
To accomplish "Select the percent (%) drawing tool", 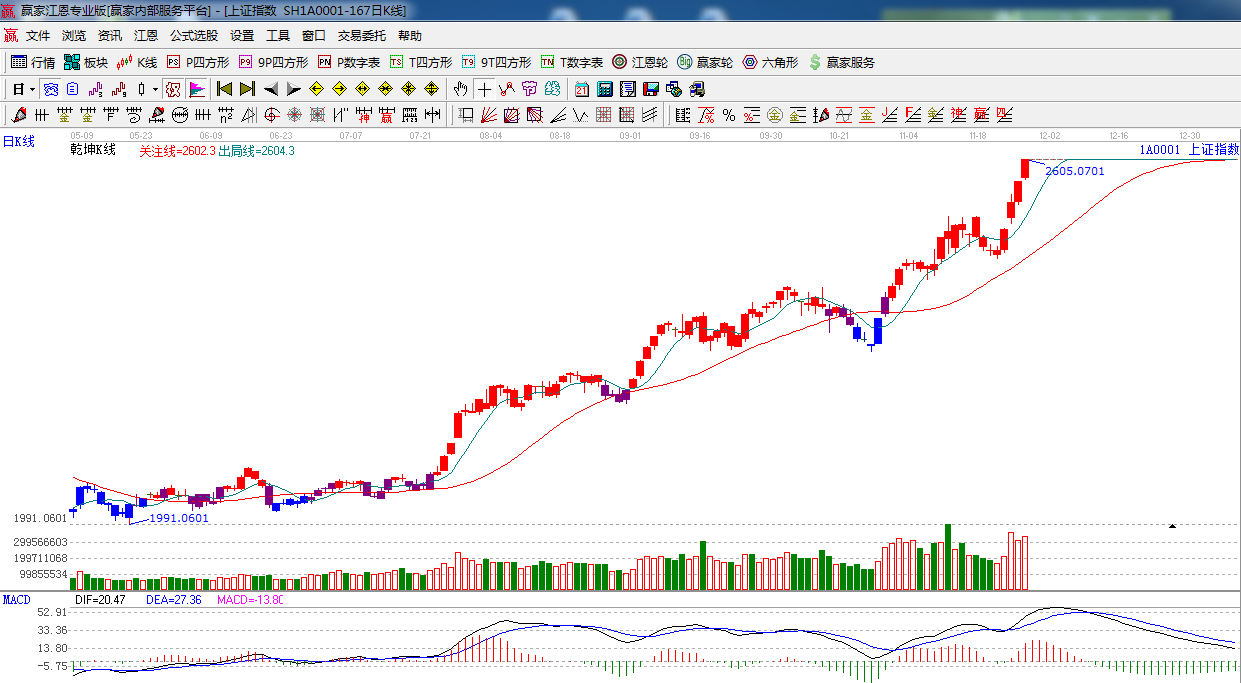I will 728,115.
